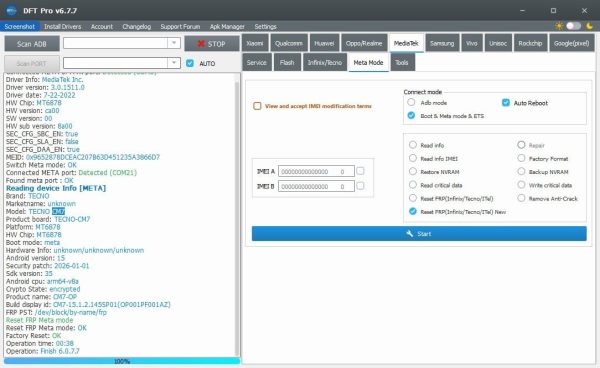The height and width of the screenshot is (368, 600).
Task: Toggle the light/dark theme switch
Action: coord(574,26)
